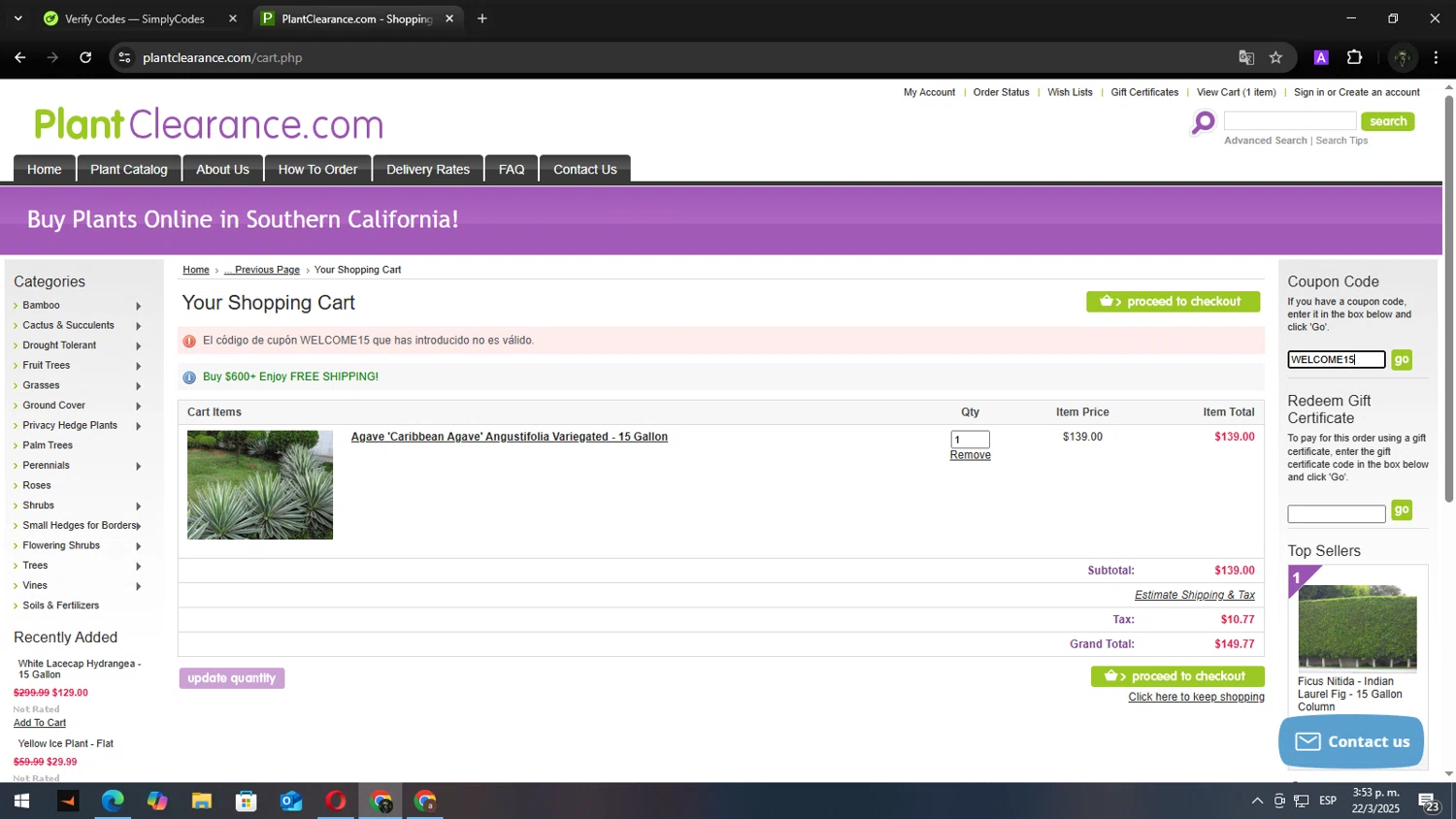Open Outlook from taskbar
This screenshot has height=819, width=1456.
point(291,802)
